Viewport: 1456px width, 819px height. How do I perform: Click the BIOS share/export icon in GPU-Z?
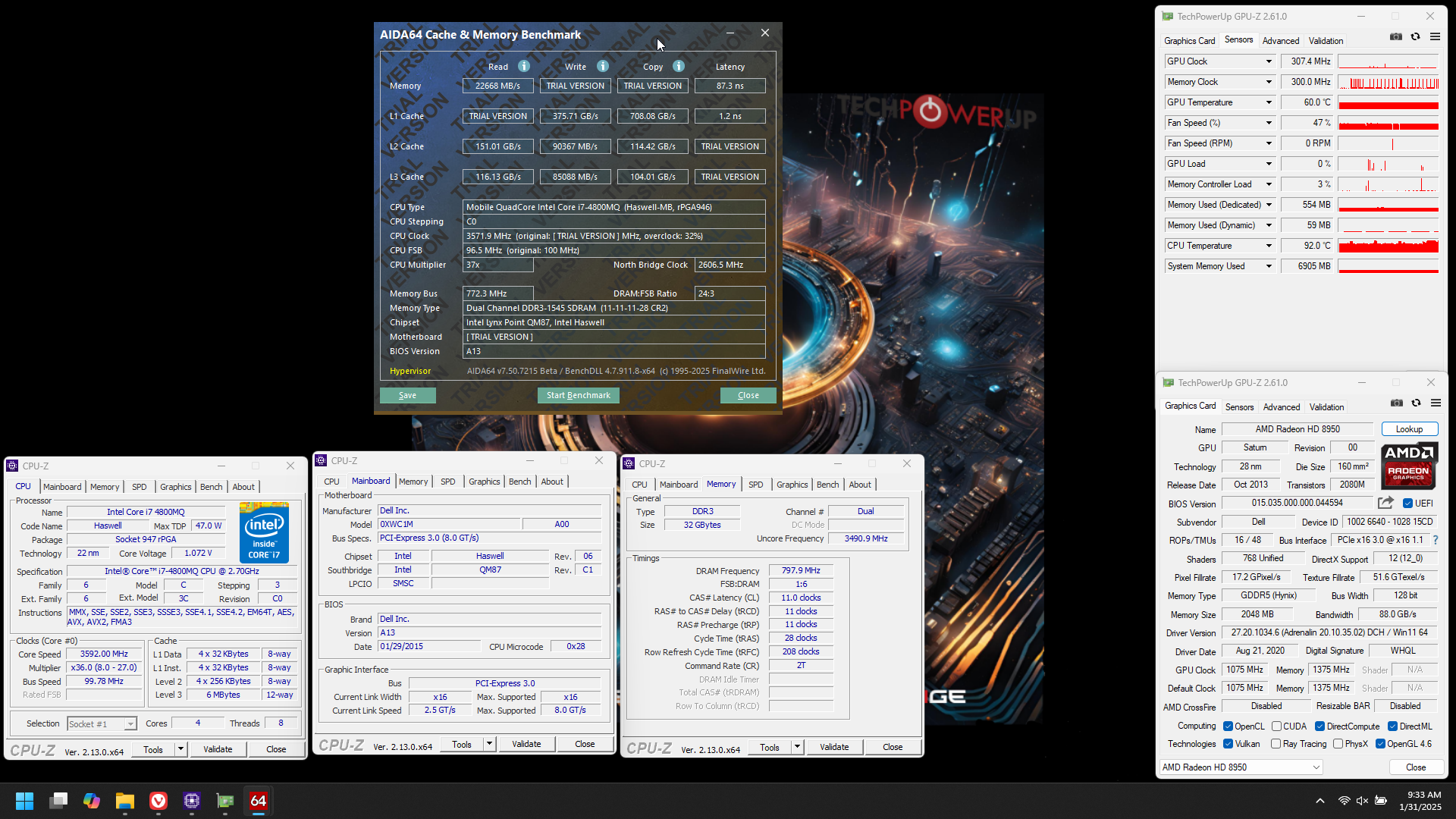tap(1385, 503)
